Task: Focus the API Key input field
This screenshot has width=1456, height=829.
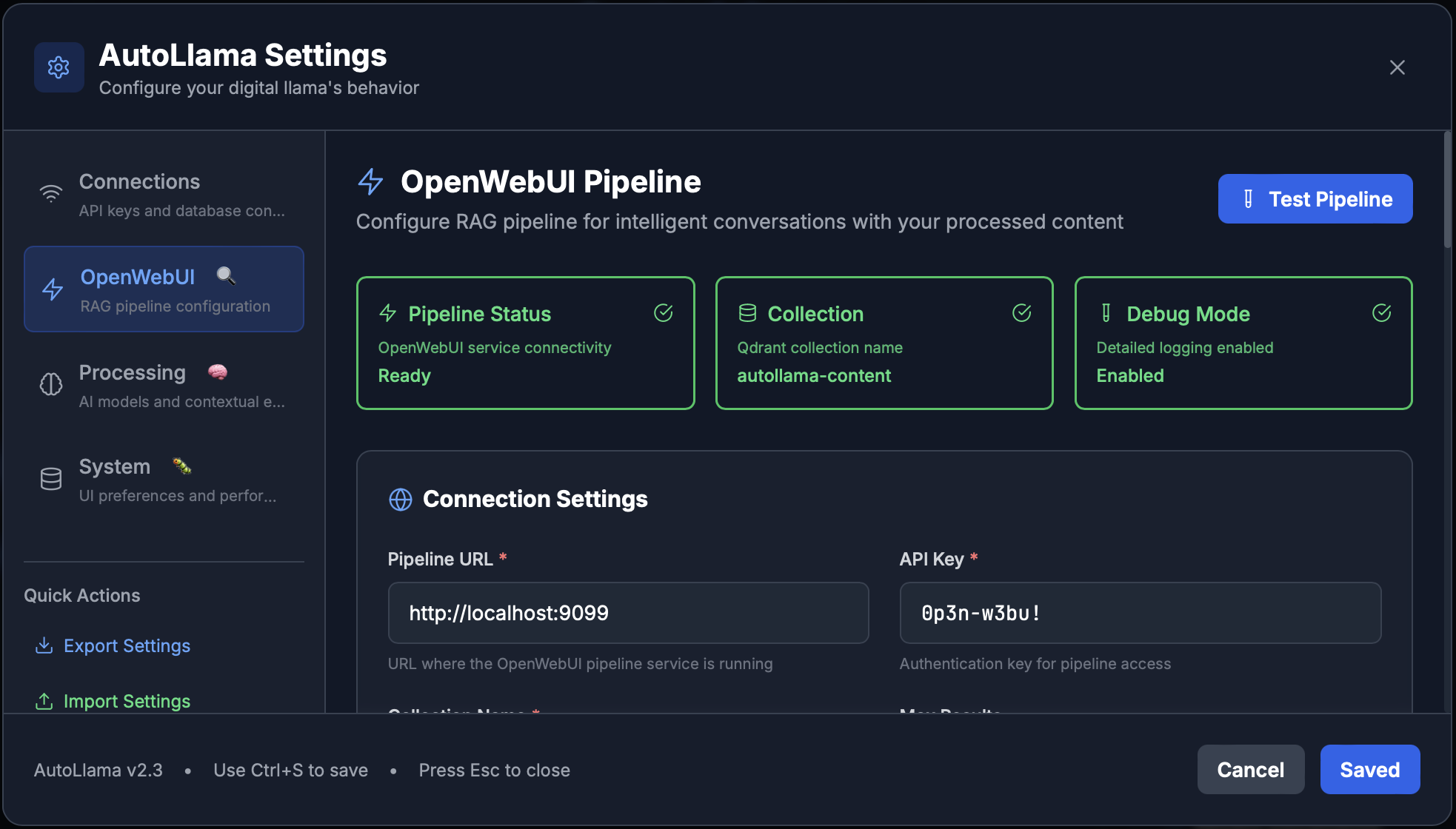Action: (1140, 613)
